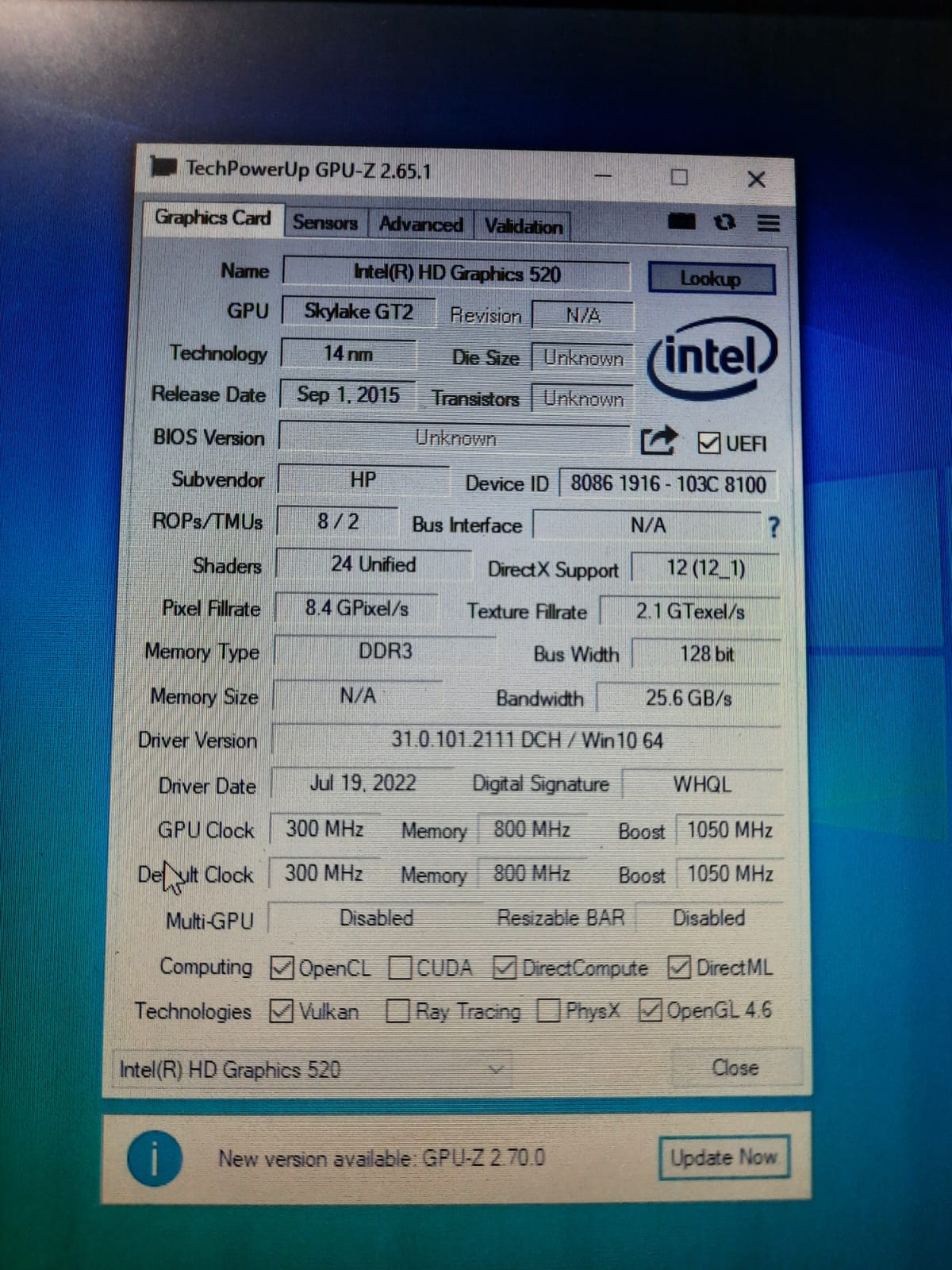
Task: Click the Default Clock Boost value 1050 MHz
Action: (730, 875)
